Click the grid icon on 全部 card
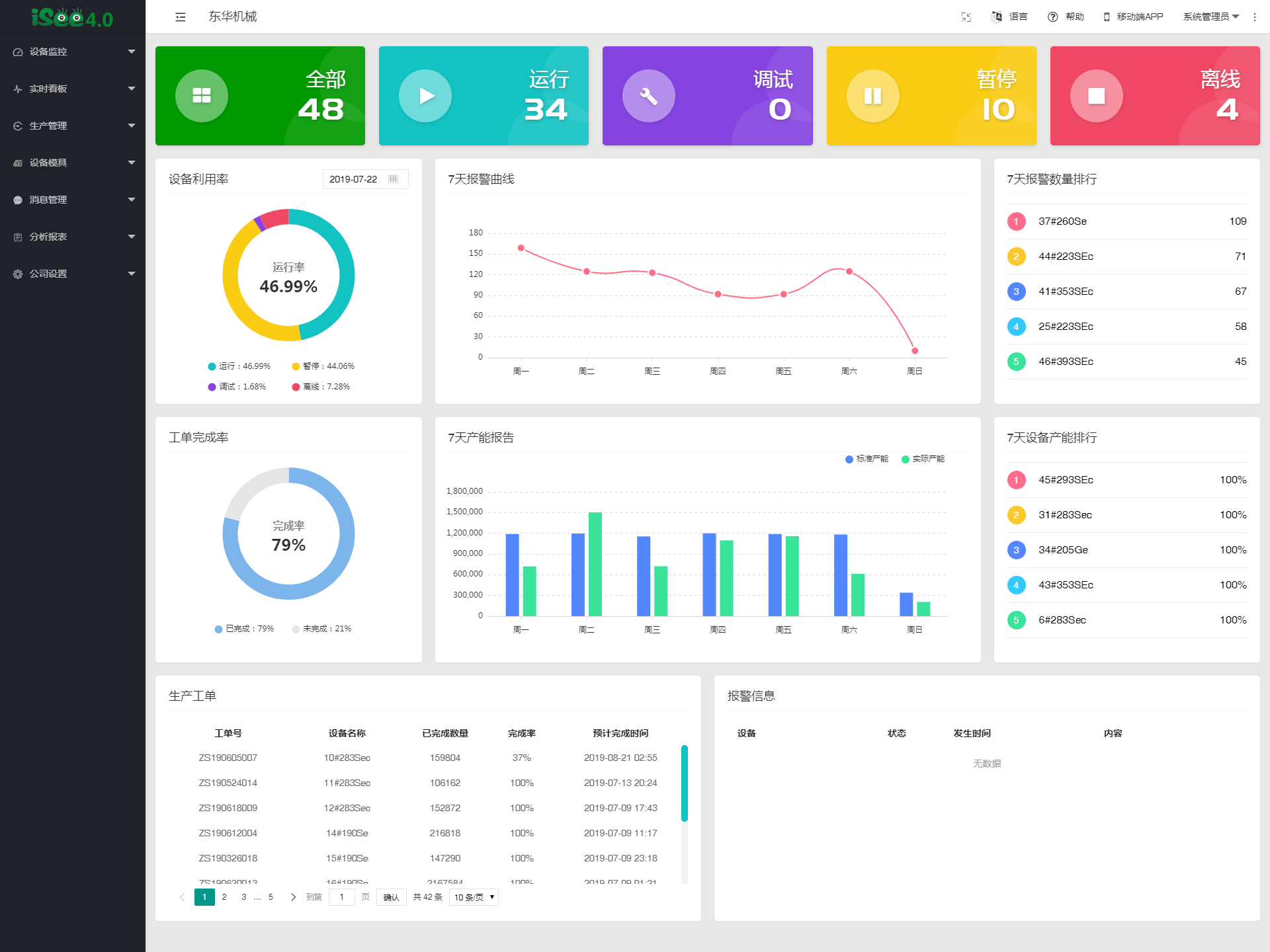The image size is (1270, 952). [x=202, y=96]
